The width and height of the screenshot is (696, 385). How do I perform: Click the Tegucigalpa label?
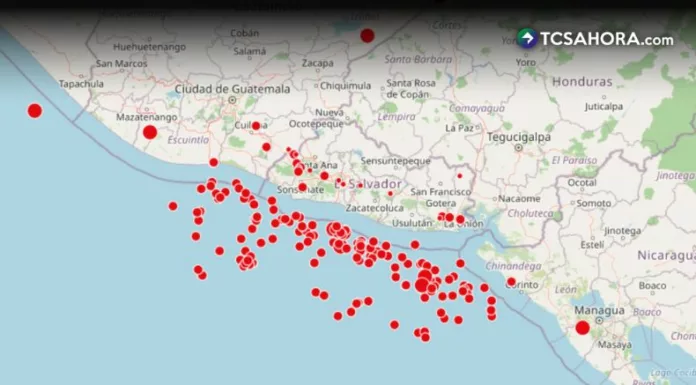tap(518, 137)
